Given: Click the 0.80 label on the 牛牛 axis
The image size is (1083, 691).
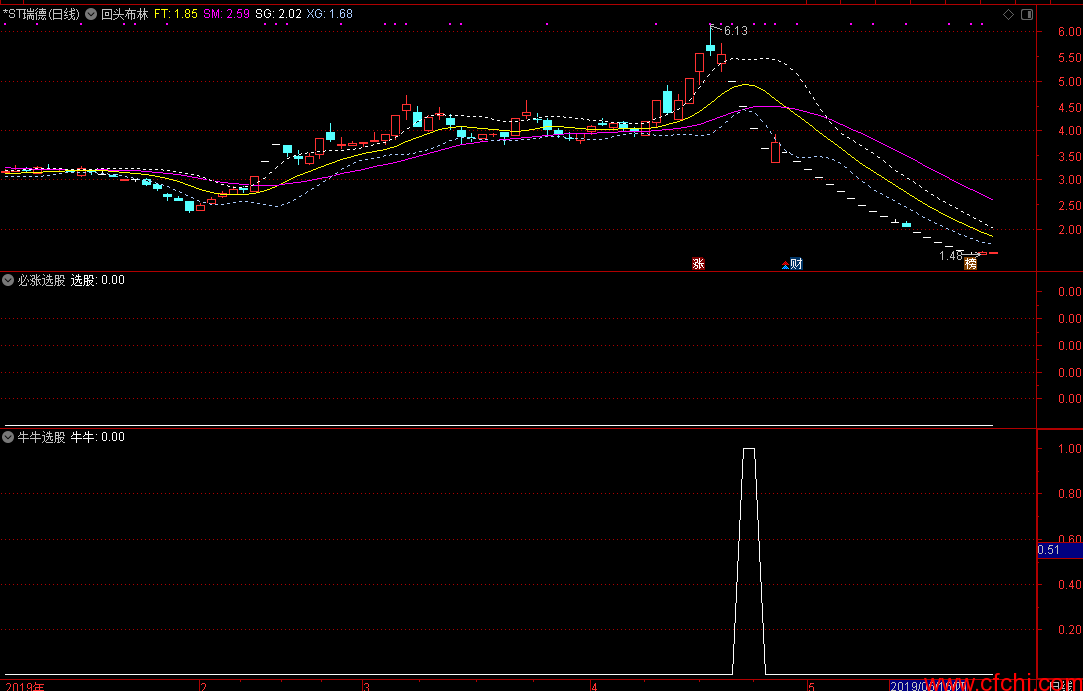Looking at the screenshot, I should click(x=1070, y=493).
